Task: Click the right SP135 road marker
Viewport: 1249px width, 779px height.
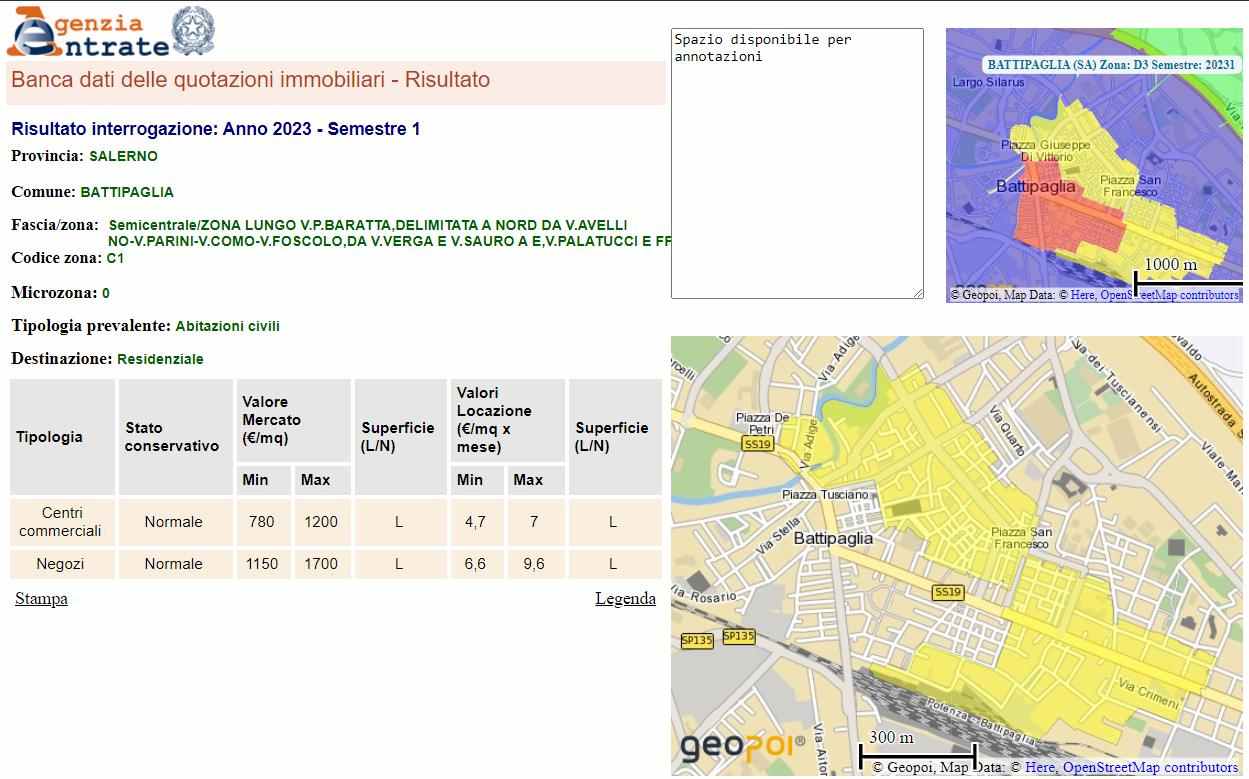Action: tap(738, 636)
